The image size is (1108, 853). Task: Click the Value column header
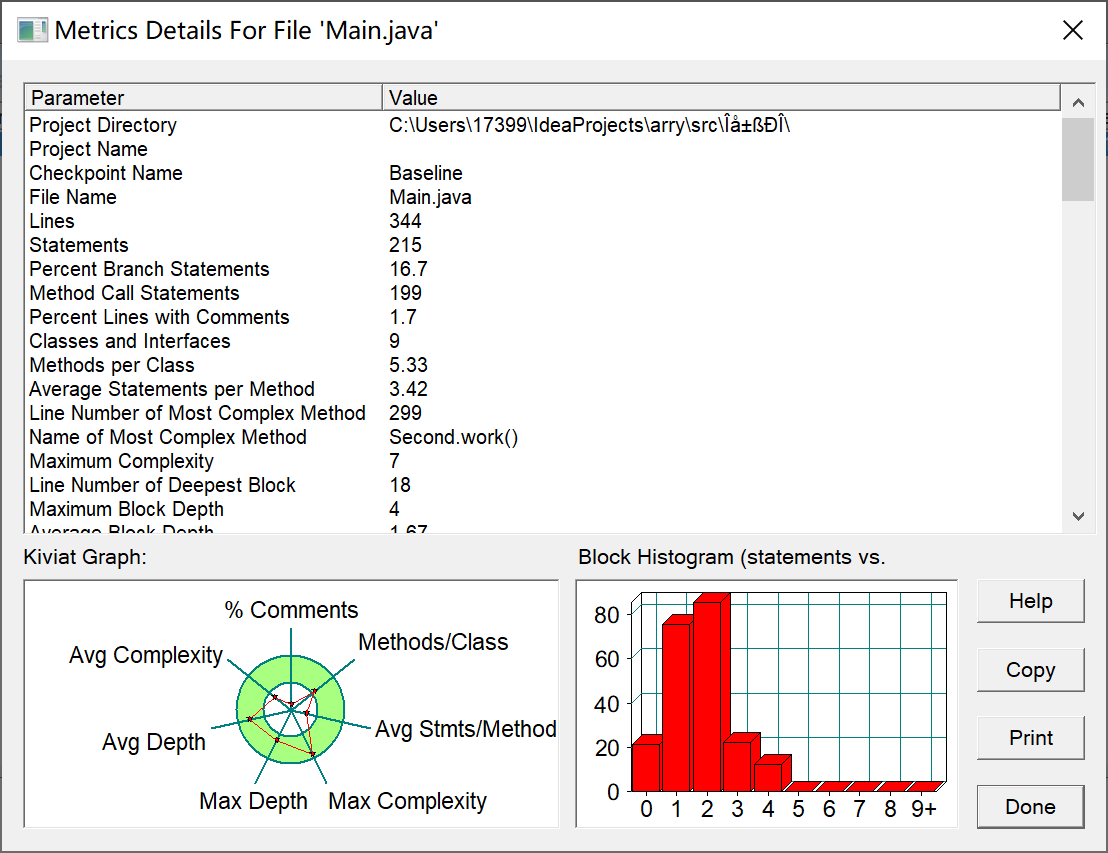click(721, 98)
